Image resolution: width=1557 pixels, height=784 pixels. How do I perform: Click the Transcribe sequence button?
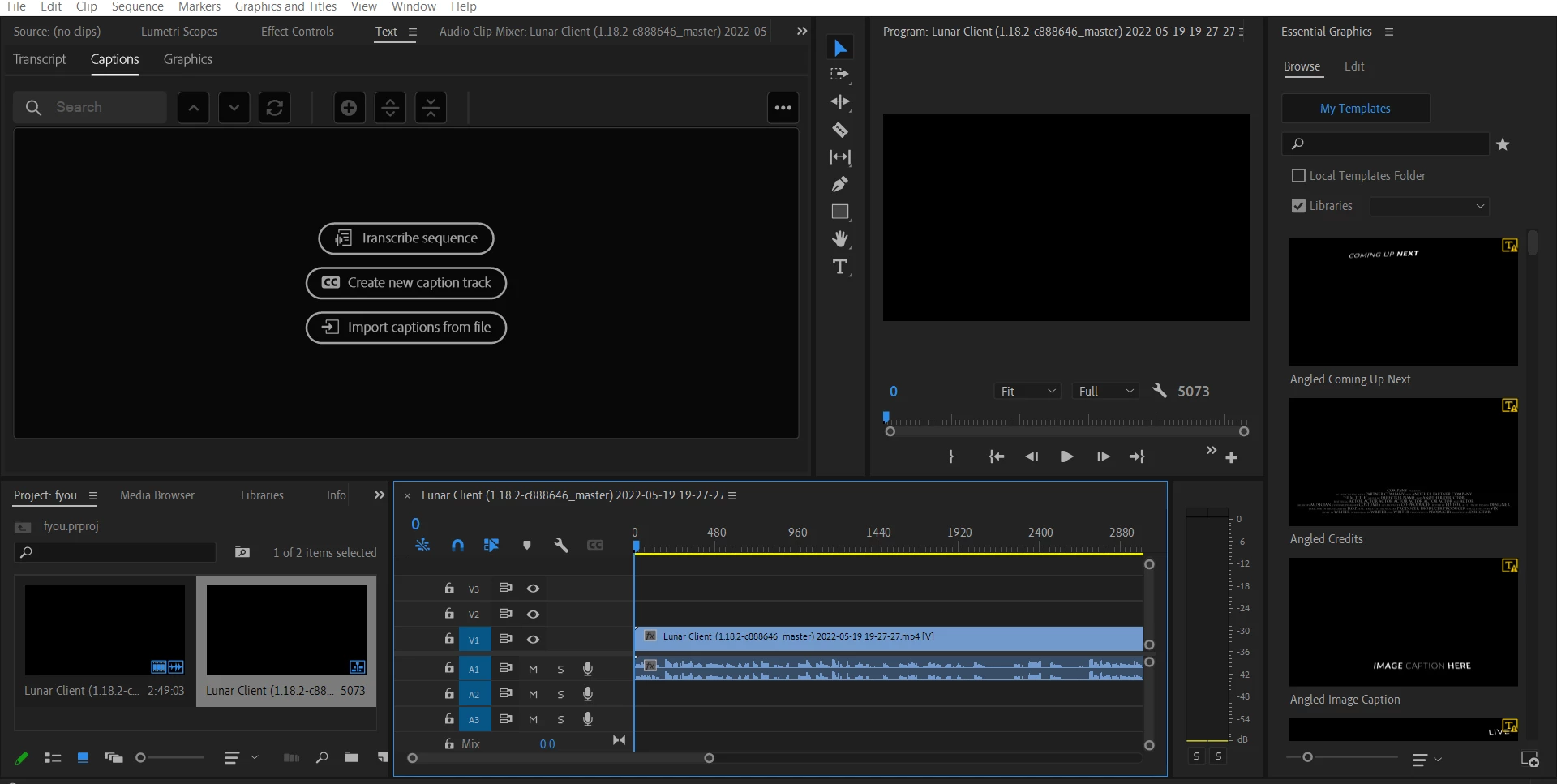[x=406, y=238]
